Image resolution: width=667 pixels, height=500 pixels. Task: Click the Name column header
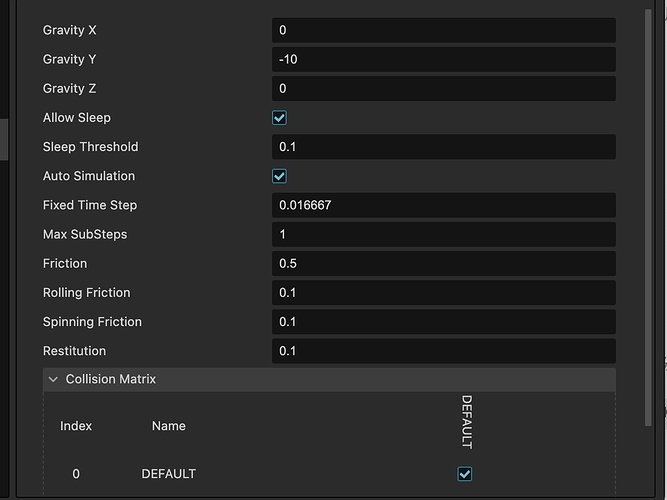point(168,426)
